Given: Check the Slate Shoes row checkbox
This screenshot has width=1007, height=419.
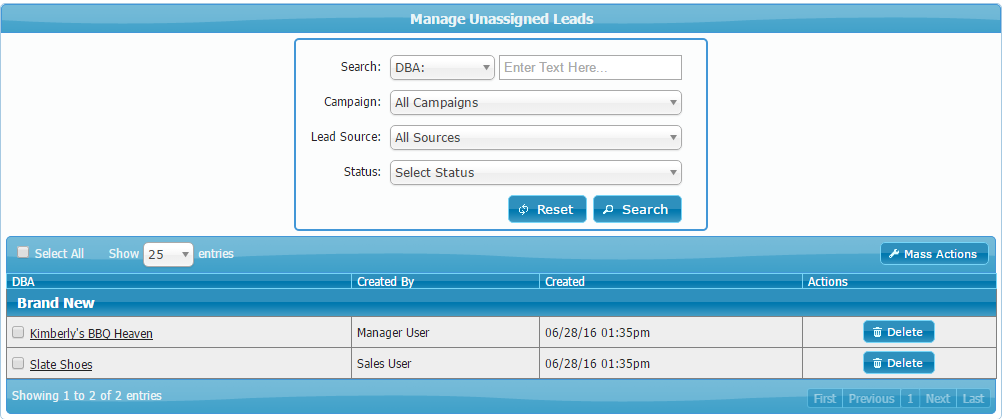Looking at the screenshot, I should [x=18, y=364].
